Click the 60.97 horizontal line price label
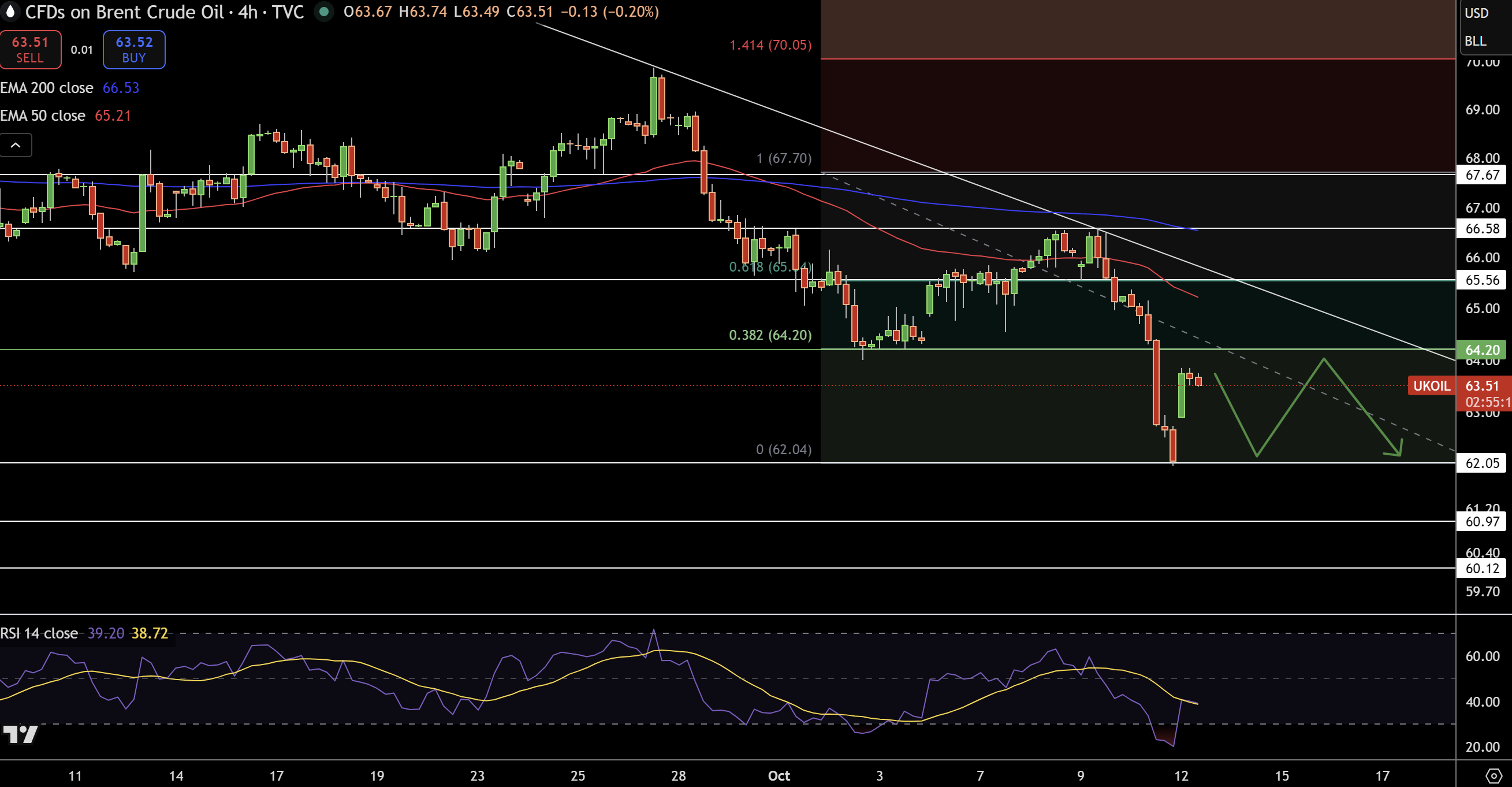Viewport: 1512px width, 787px height. (x=1481, y=522)
